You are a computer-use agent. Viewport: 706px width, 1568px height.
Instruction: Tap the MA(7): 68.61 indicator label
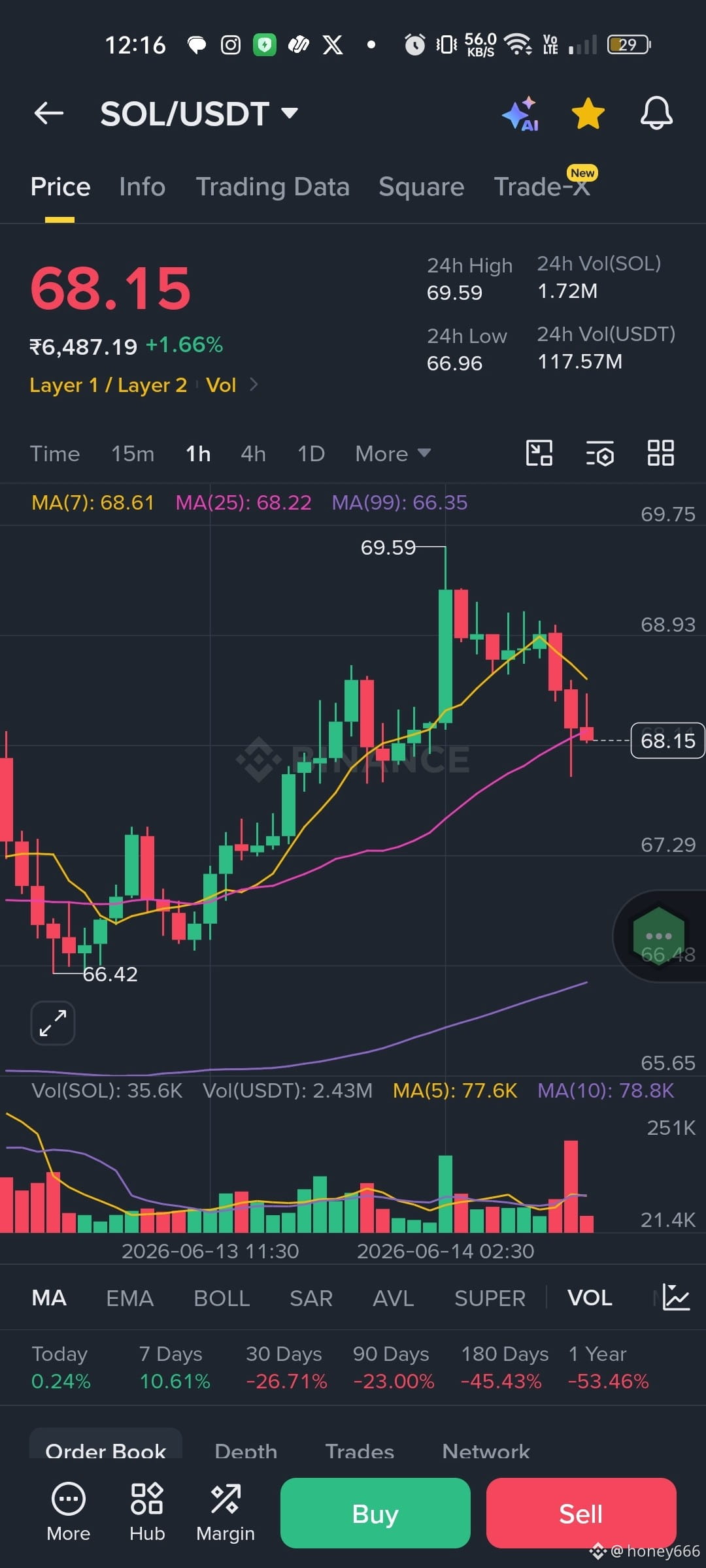pos(93,502)
